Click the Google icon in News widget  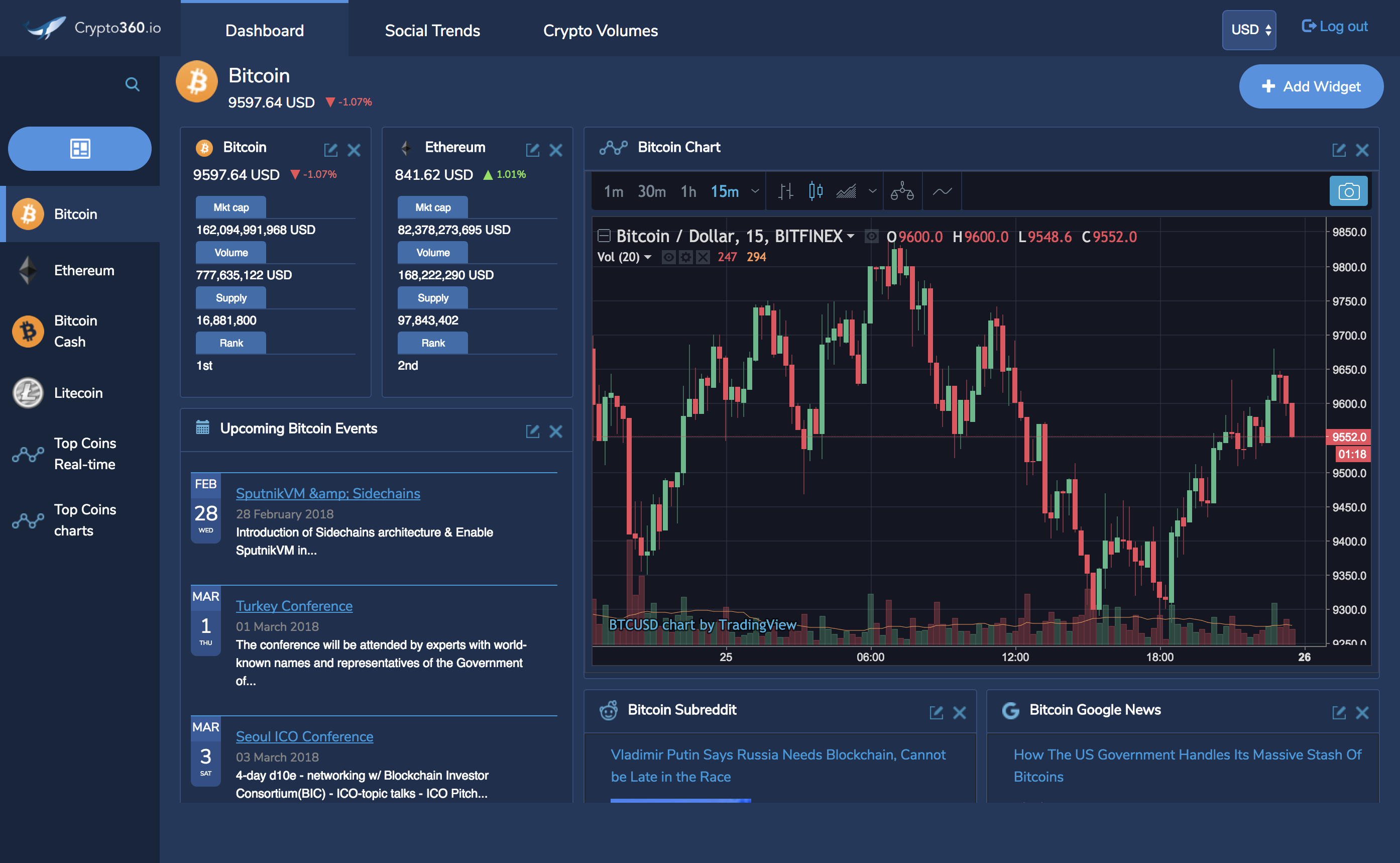click(x=1010, y=710)
